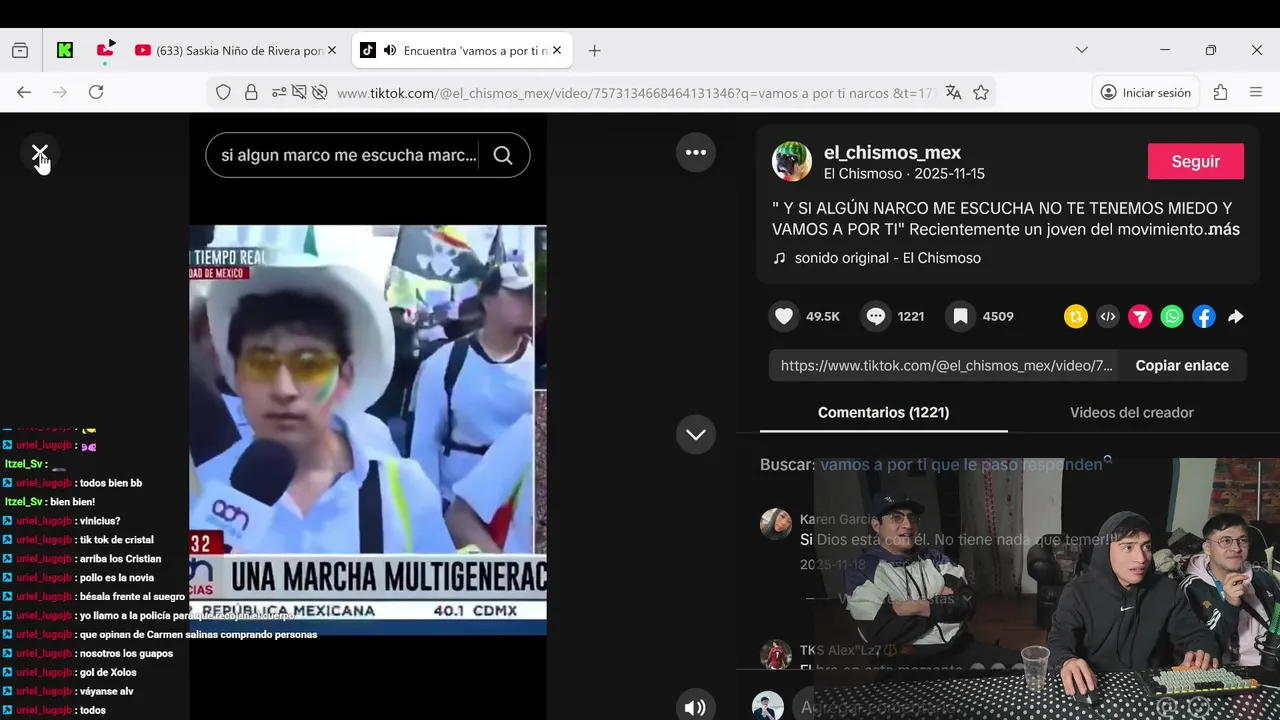Close the TikTok 'Encuentra vamos a por ti' tab
The width and height of the screenshot is (1280, 720).
pyautogui.click(x=557, y=50)
